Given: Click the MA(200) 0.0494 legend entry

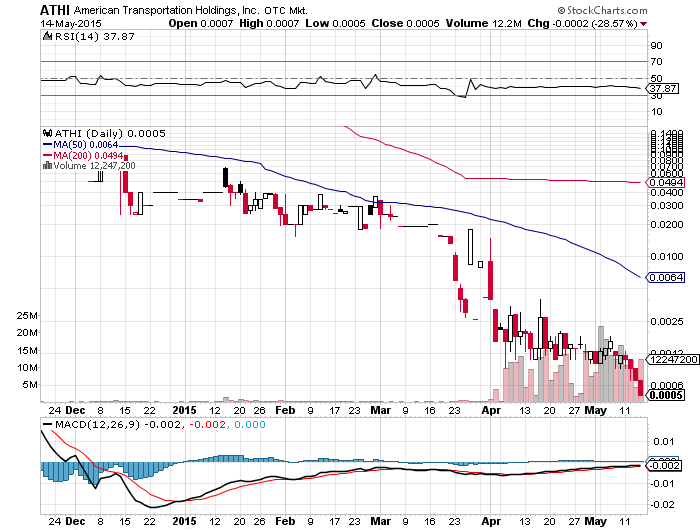Looking at the screenshot, I should (x=83, y=155).
